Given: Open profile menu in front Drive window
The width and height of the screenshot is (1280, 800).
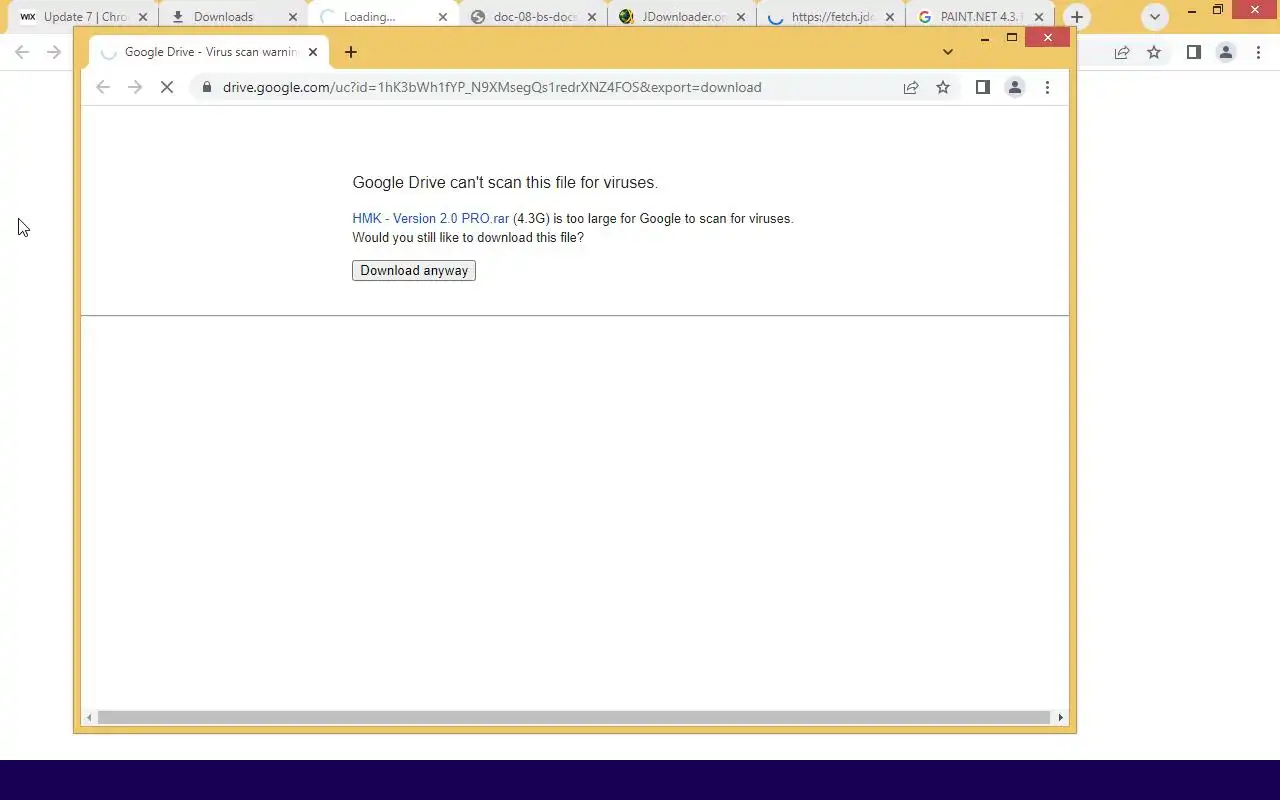Looking at the screenshot, I should click(1015, 87).
